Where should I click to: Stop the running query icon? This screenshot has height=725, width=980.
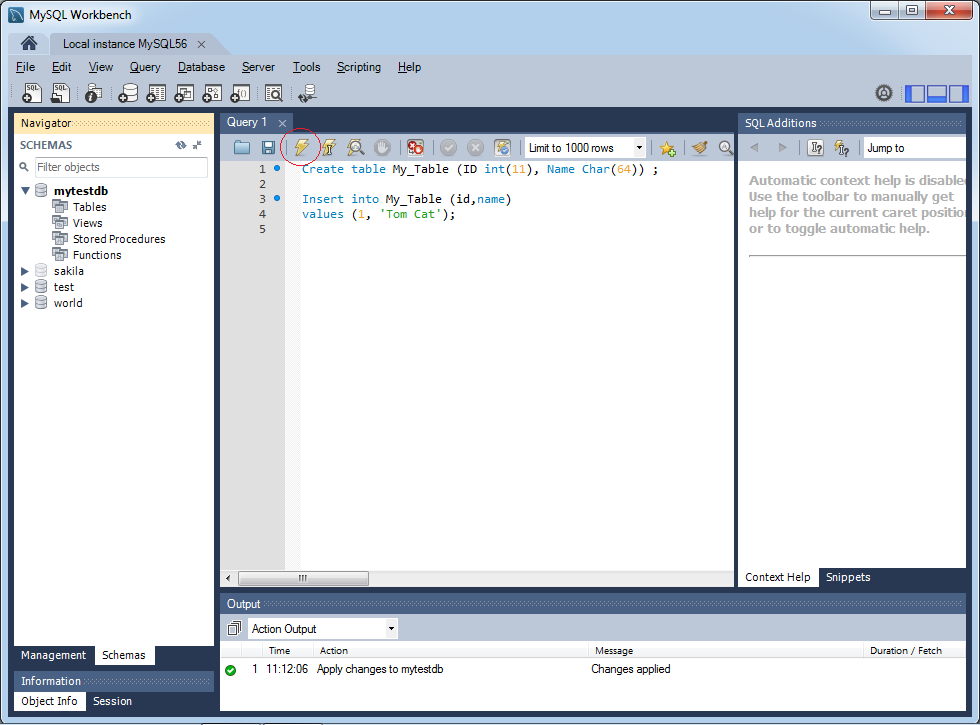382,148
